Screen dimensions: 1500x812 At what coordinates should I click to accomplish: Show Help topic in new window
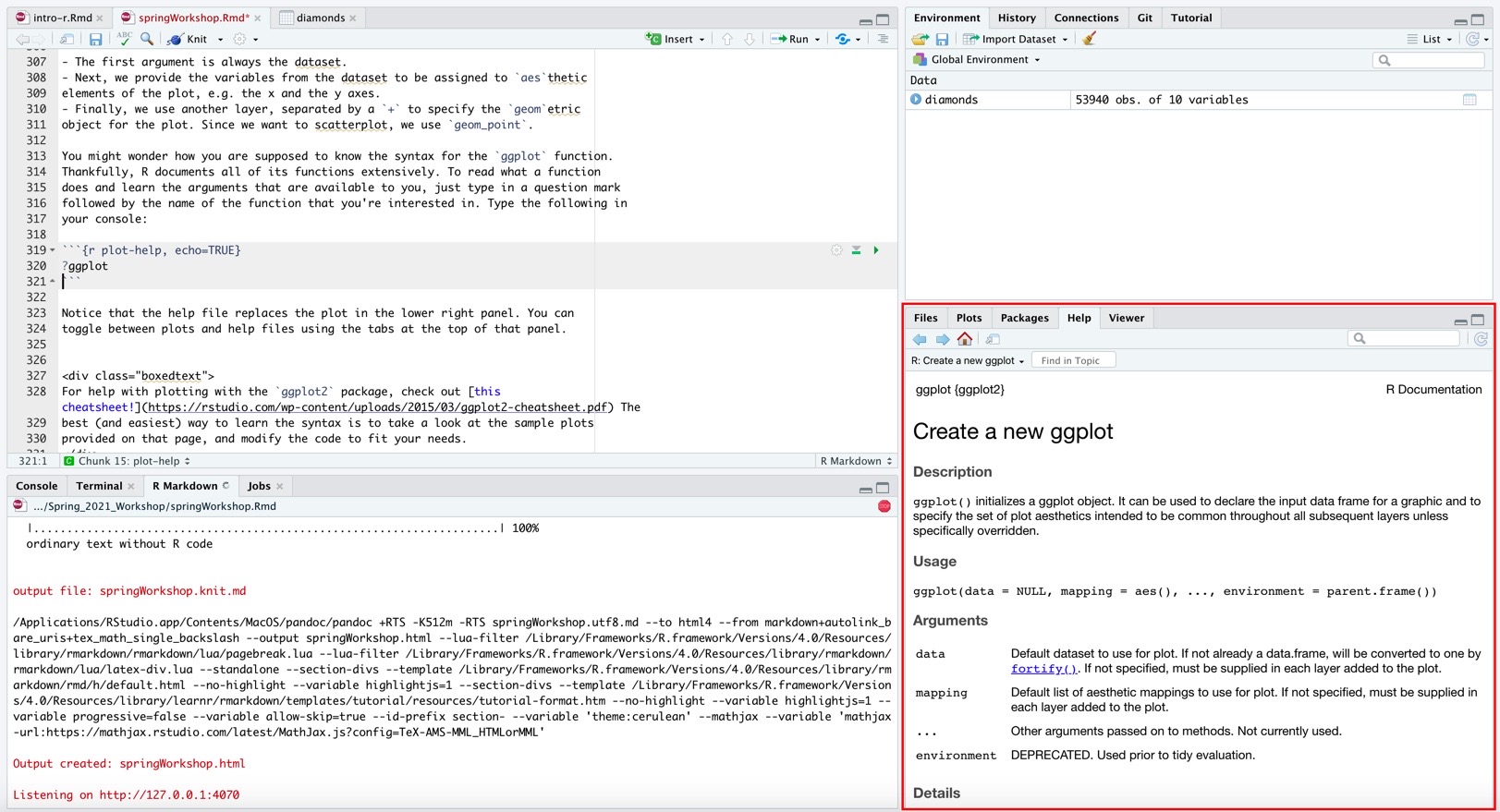[x=993, y=339]
